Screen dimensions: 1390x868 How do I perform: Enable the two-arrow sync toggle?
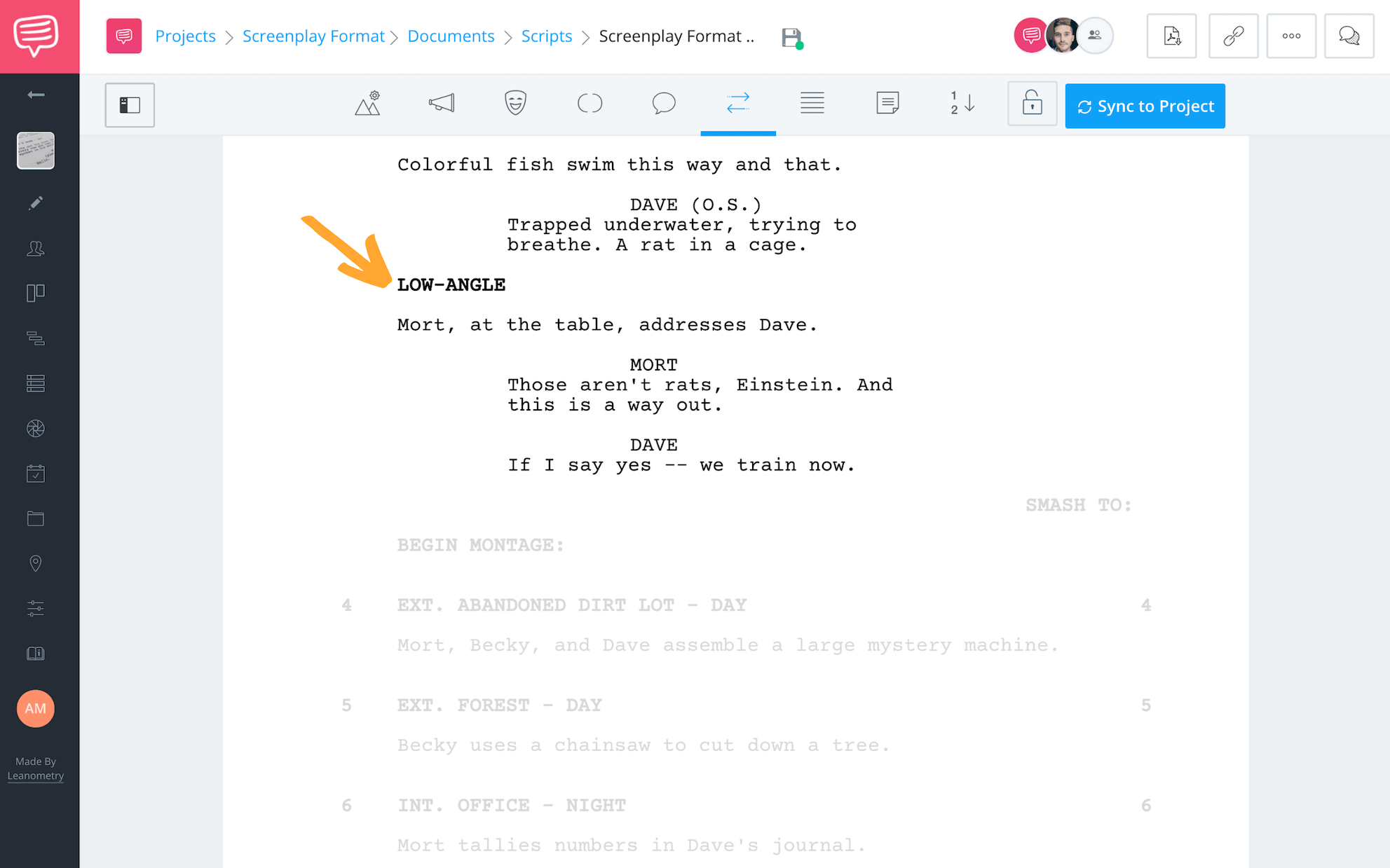click(x=737, y=103)
